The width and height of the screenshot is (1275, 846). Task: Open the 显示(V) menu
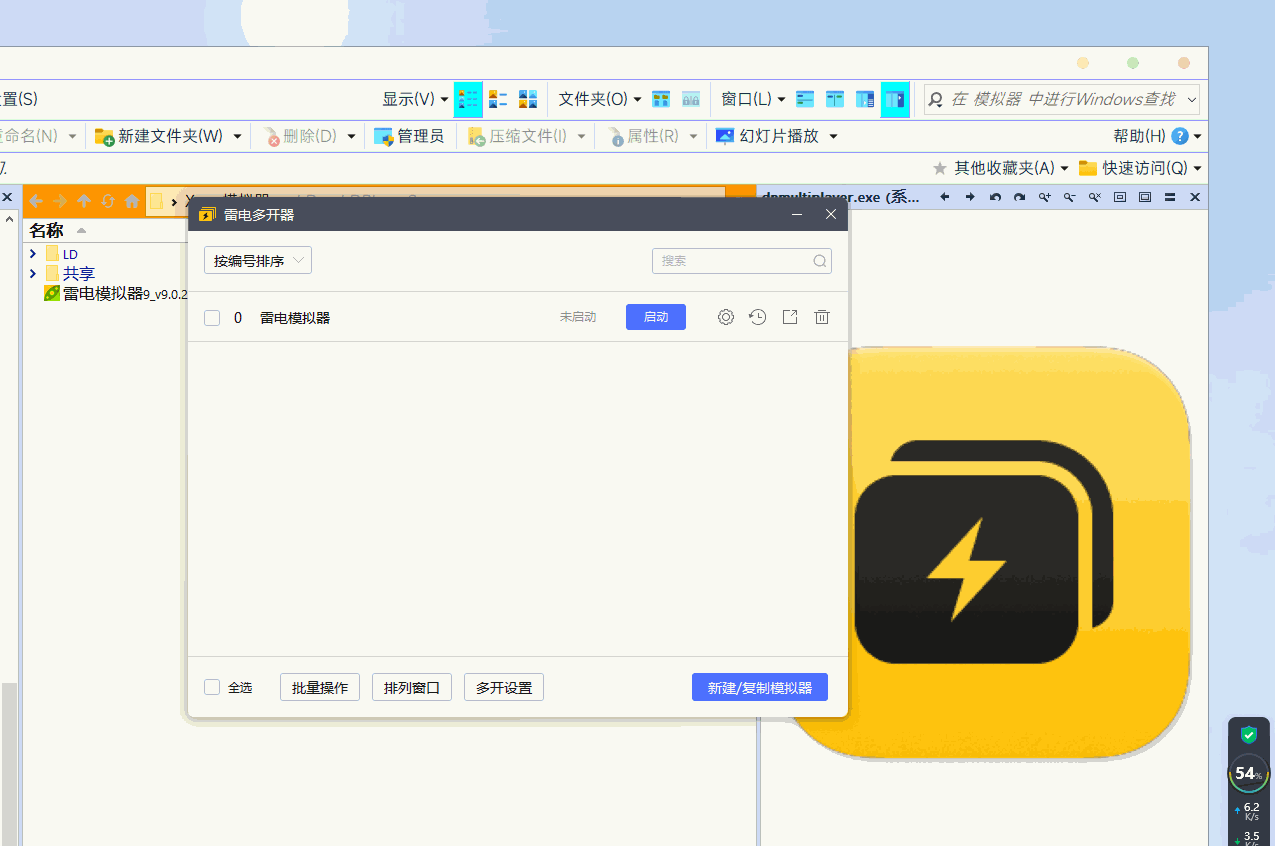click(415, 99)
